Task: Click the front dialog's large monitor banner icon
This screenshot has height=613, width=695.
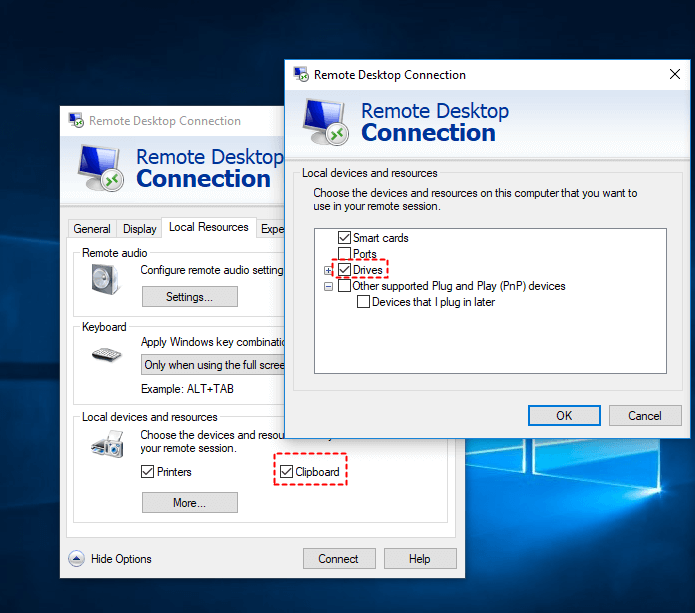Action: click(326, 122)
